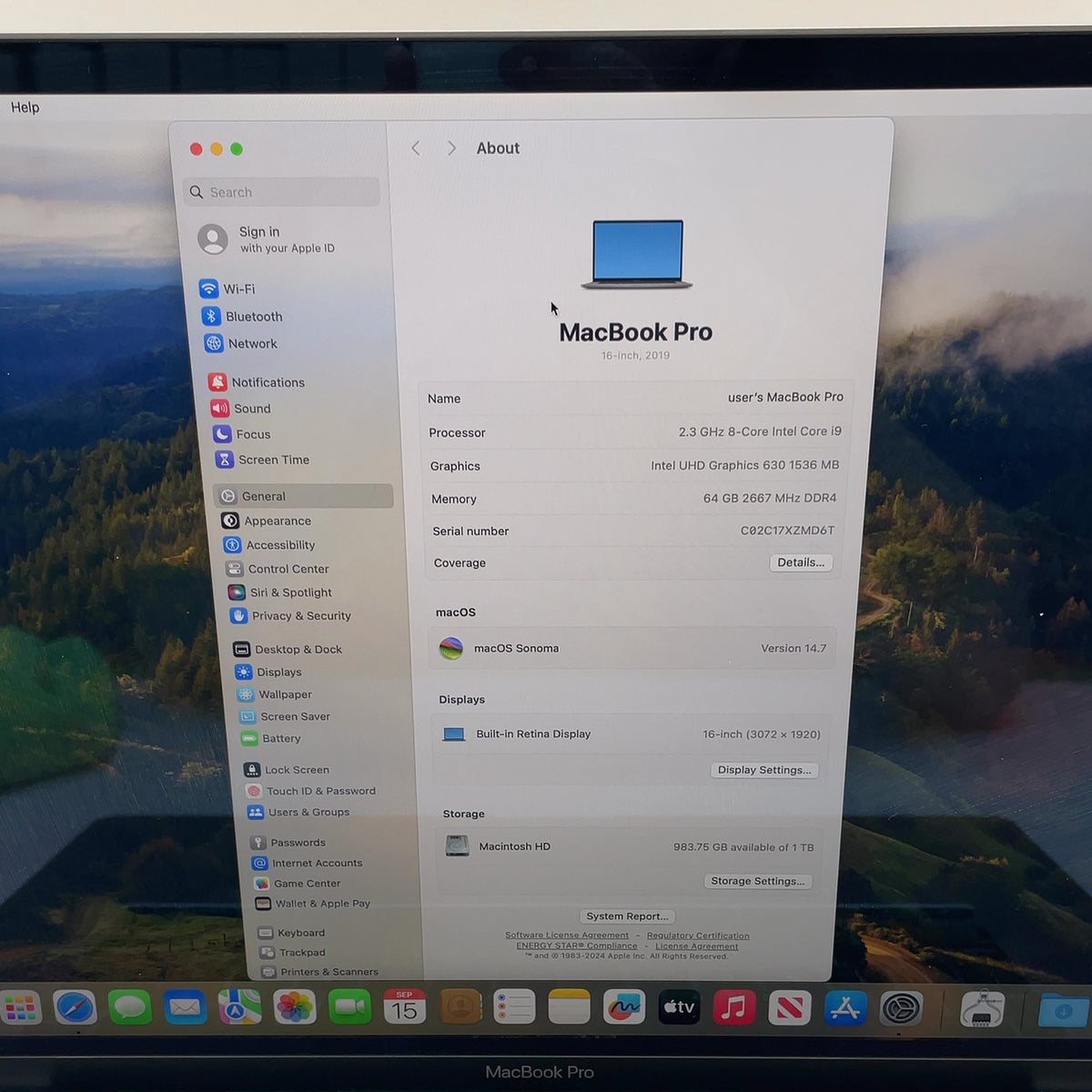Open Launchpad from the Dock

[19, 1007]
